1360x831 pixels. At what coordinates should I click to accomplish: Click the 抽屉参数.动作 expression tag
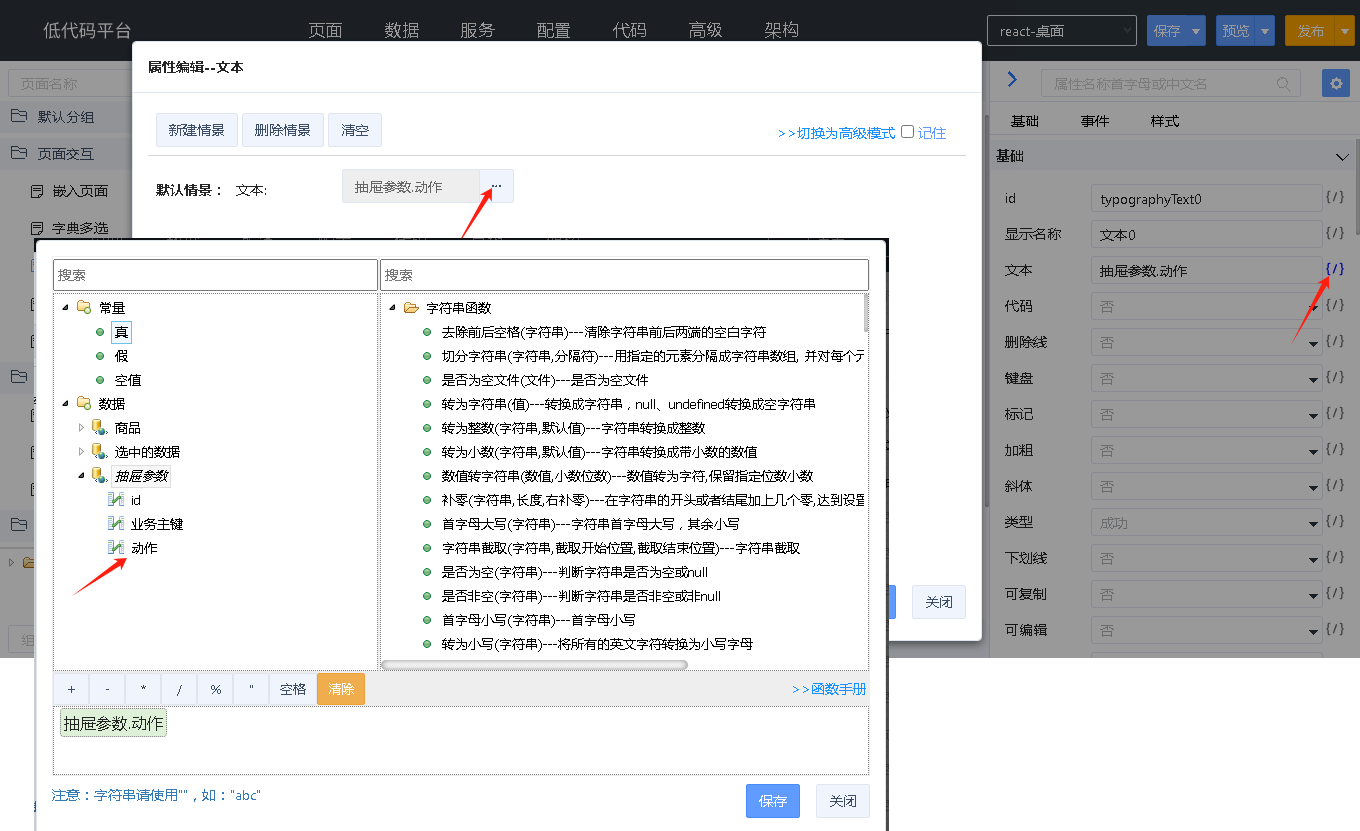tap(113, 724)
